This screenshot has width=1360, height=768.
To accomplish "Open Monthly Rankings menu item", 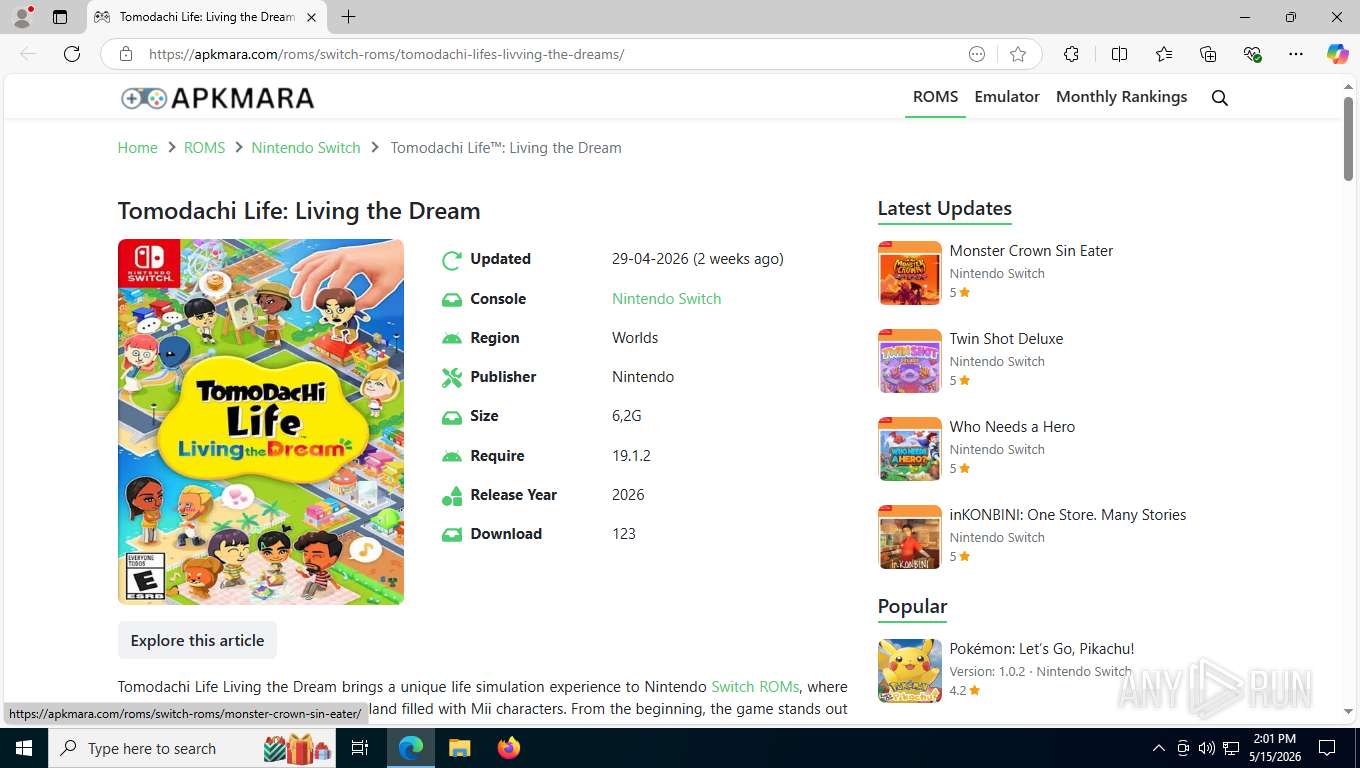I will tap(1121, 97).
